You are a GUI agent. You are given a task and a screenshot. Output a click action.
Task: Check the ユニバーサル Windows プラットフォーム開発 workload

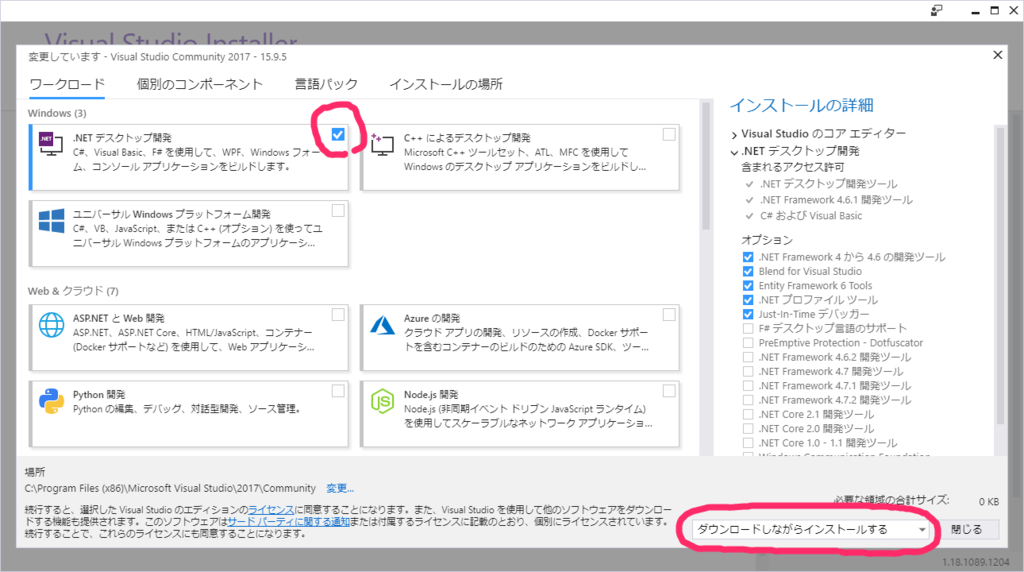coord(338,211)
